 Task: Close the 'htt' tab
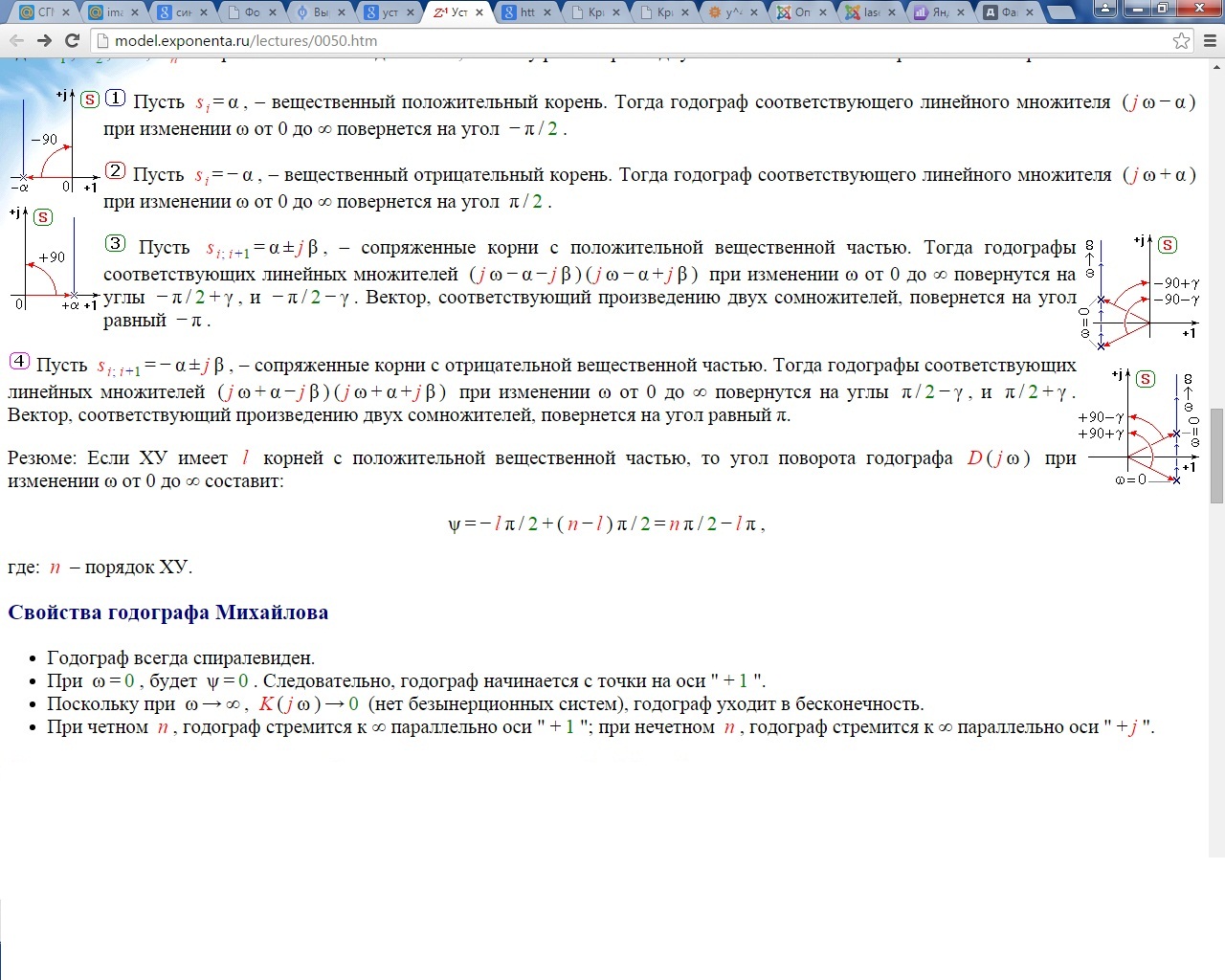548,12
